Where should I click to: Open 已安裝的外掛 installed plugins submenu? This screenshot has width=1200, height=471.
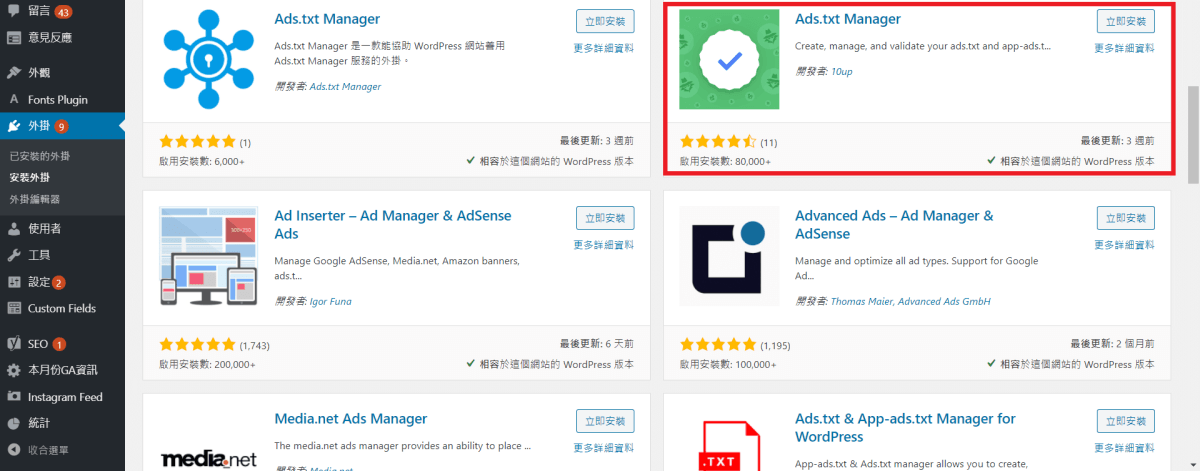pos(40,156)
